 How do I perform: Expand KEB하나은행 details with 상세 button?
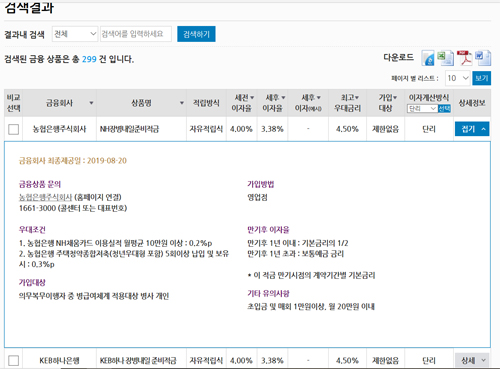point(472,360)
